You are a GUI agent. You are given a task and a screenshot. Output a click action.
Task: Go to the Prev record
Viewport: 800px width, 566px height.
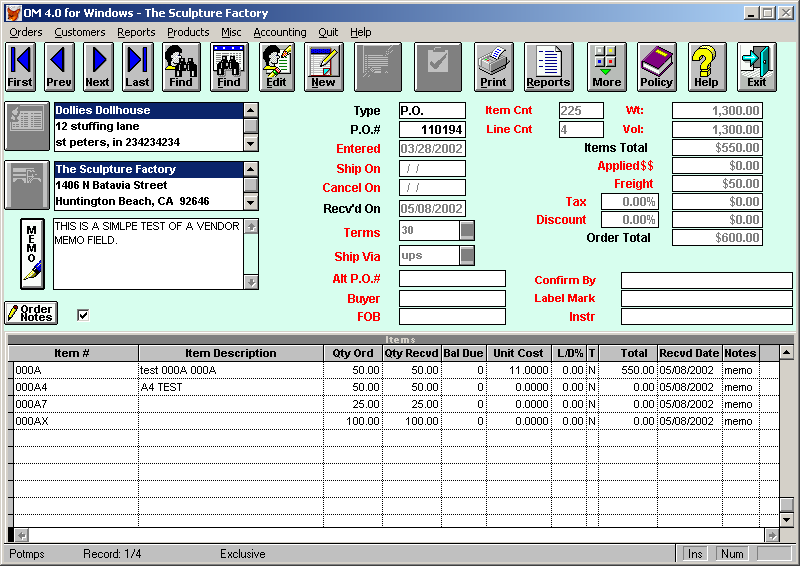(x=59, y=67)
